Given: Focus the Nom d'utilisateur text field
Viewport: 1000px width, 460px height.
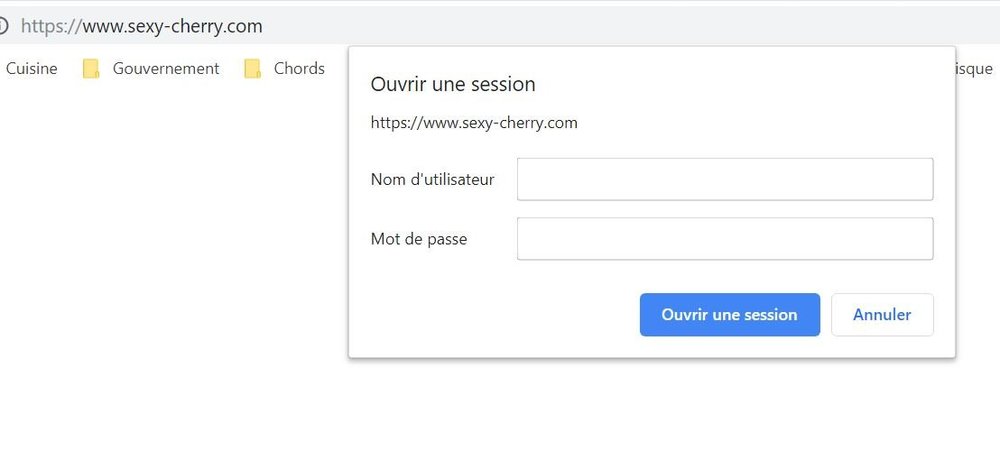Looking at the screenshot, I should (x=725, y=179).
